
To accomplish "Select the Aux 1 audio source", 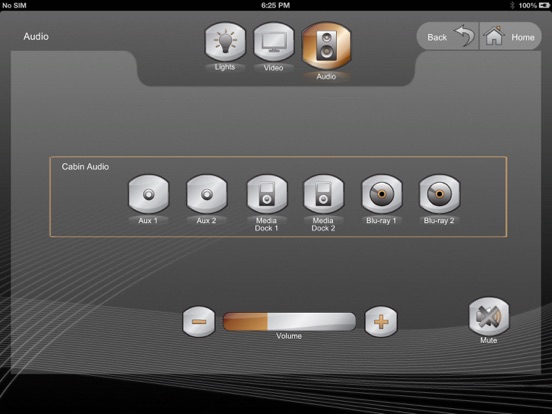I will [149, 194].
